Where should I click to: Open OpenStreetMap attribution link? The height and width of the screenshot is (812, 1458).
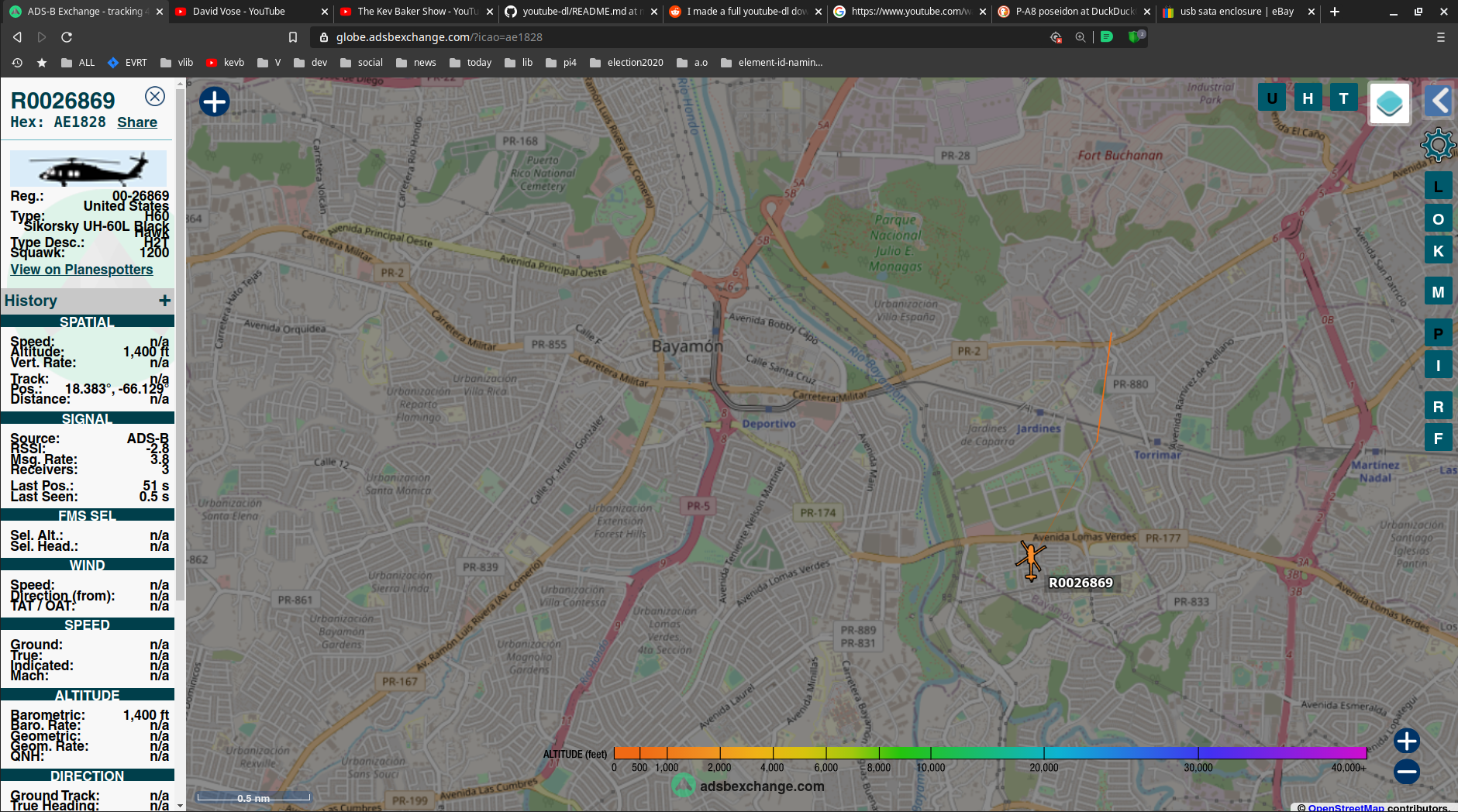1346,807
